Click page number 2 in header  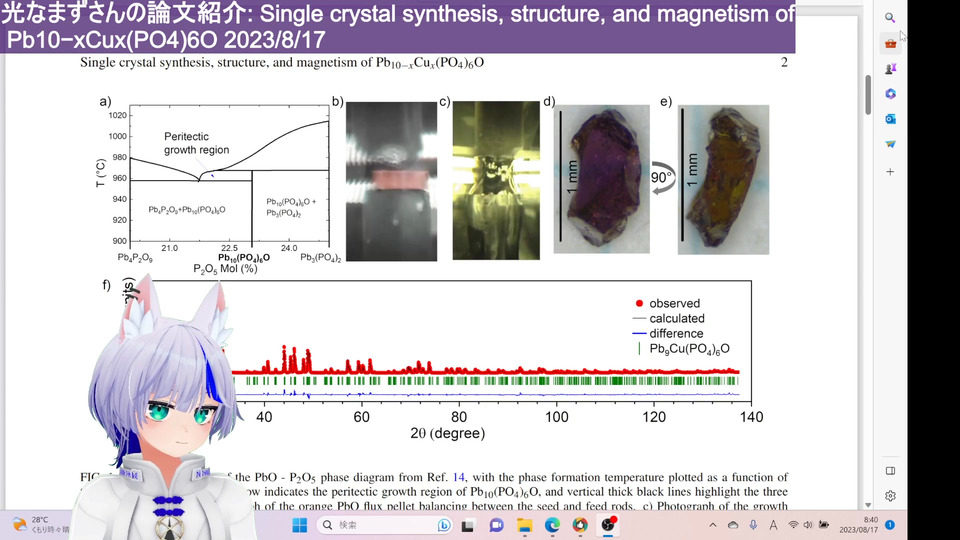(784, 62)
